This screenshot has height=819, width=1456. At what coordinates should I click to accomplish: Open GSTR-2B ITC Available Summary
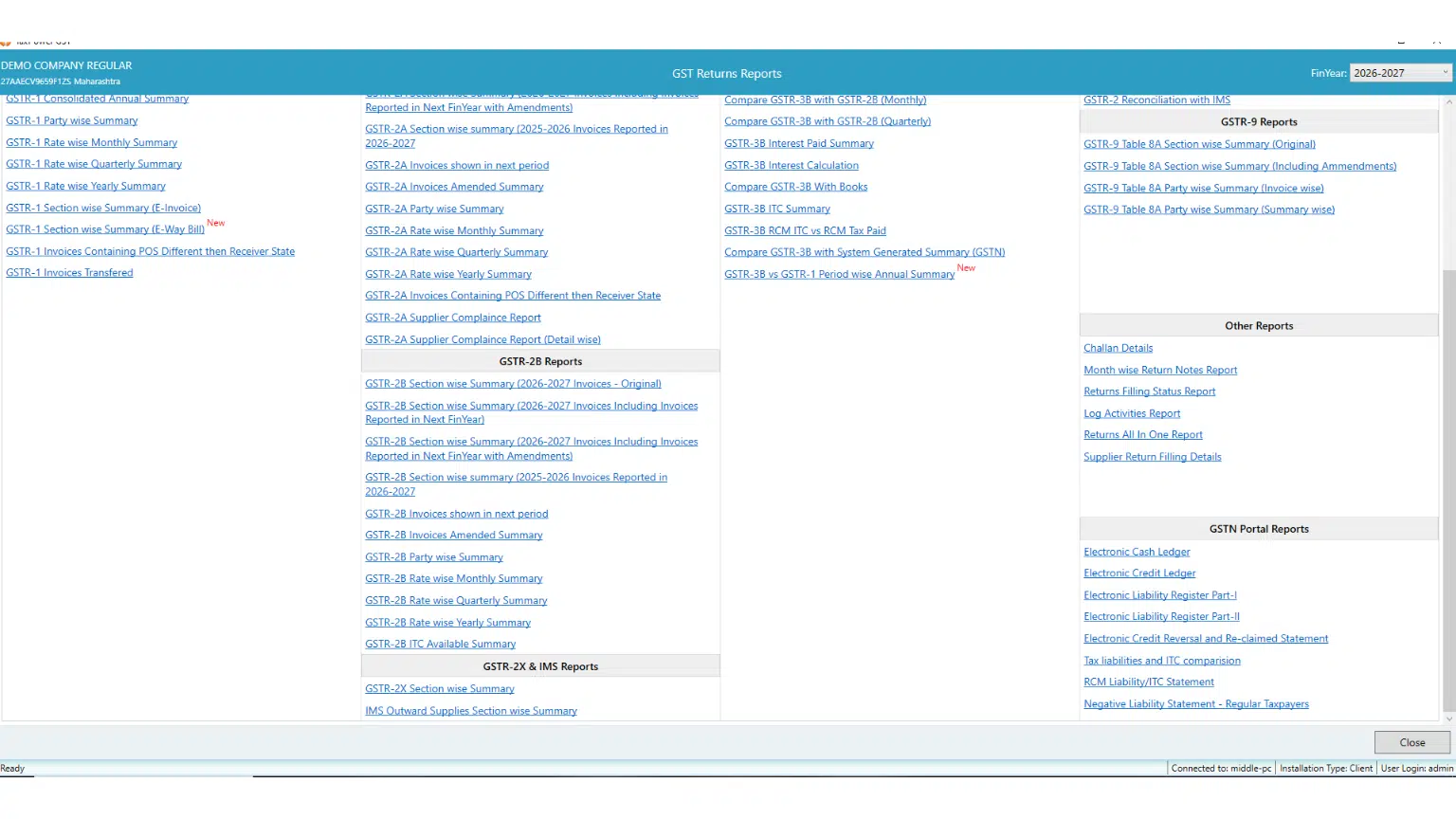coord(441,645)
